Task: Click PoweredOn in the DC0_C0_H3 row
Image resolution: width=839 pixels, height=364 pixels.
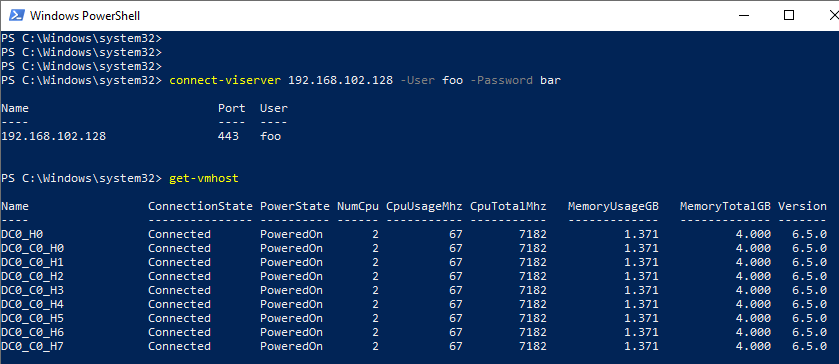Action: point(291,290)
